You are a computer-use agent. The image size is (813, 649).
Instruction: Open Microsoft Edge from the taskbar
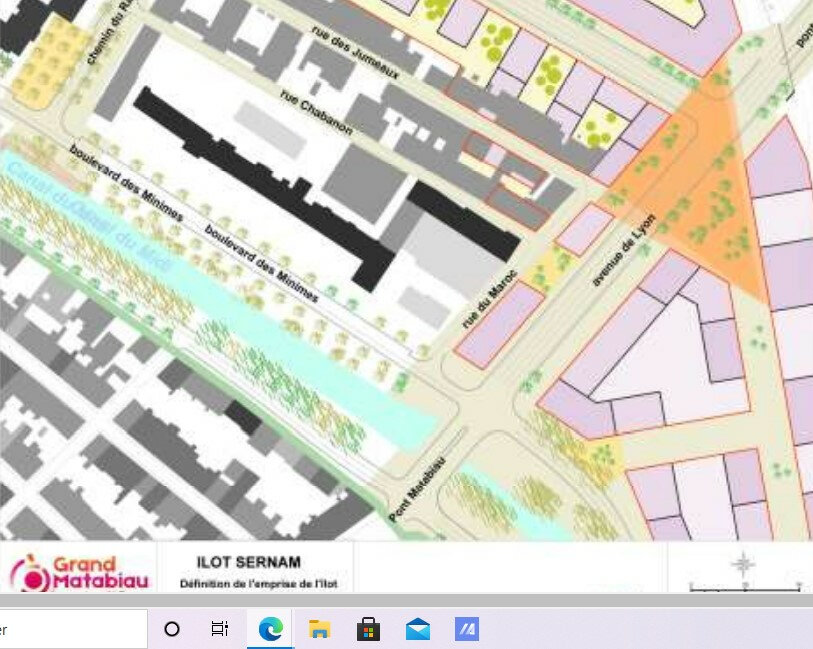pos(271,629)
